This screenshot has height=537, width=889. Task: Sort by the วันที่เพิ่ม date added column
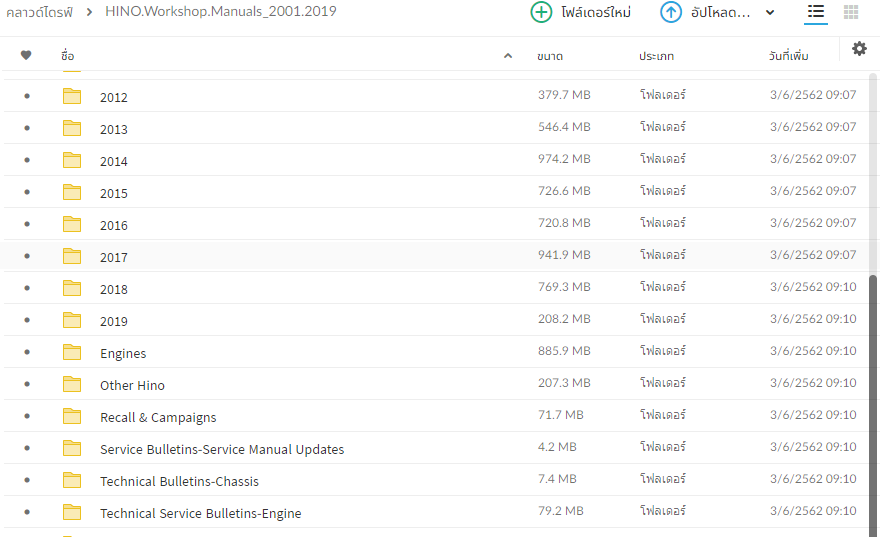(x=789, y=56)
